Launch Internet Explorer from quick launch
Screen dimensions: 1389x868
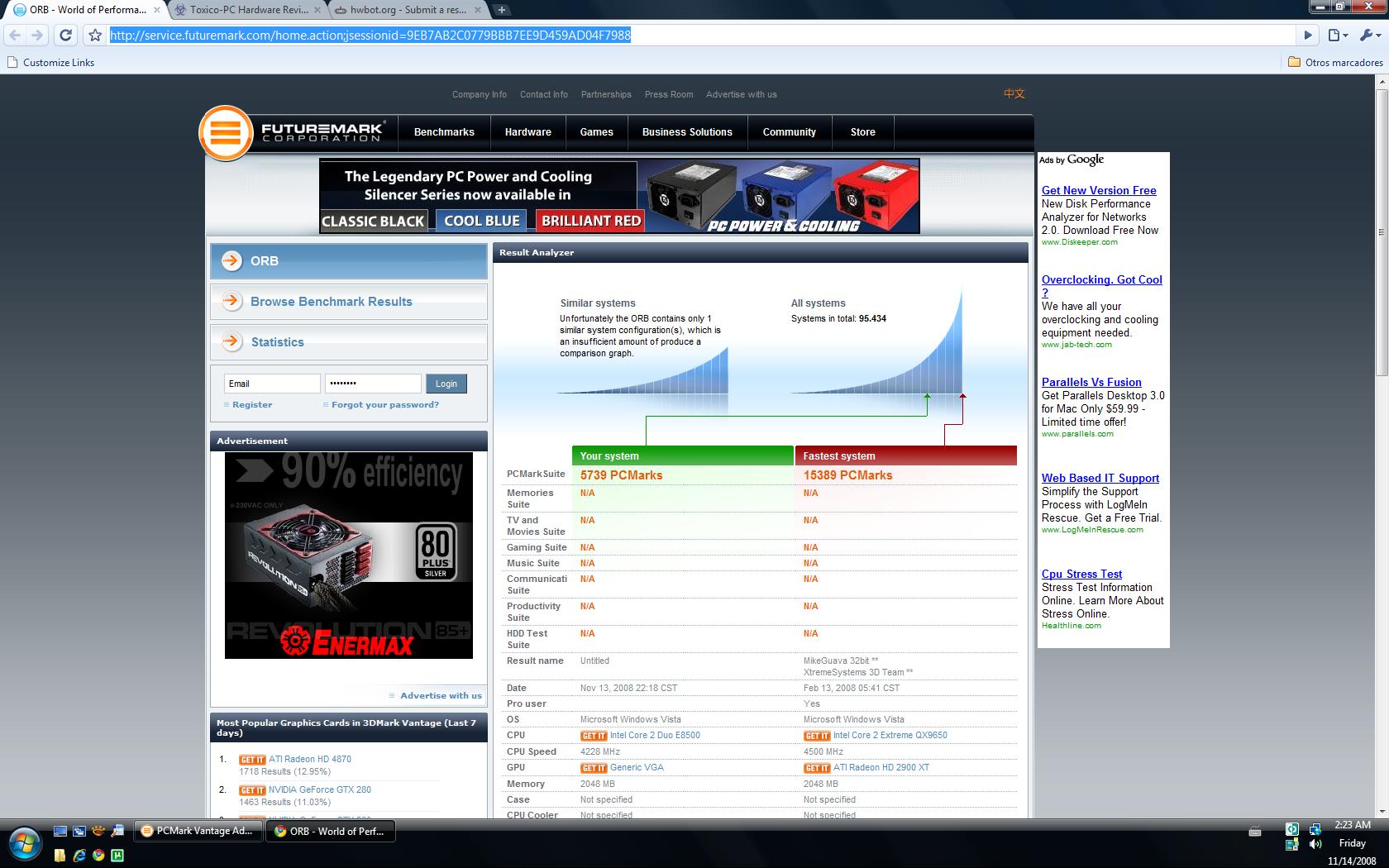click(x=79, y=856)
